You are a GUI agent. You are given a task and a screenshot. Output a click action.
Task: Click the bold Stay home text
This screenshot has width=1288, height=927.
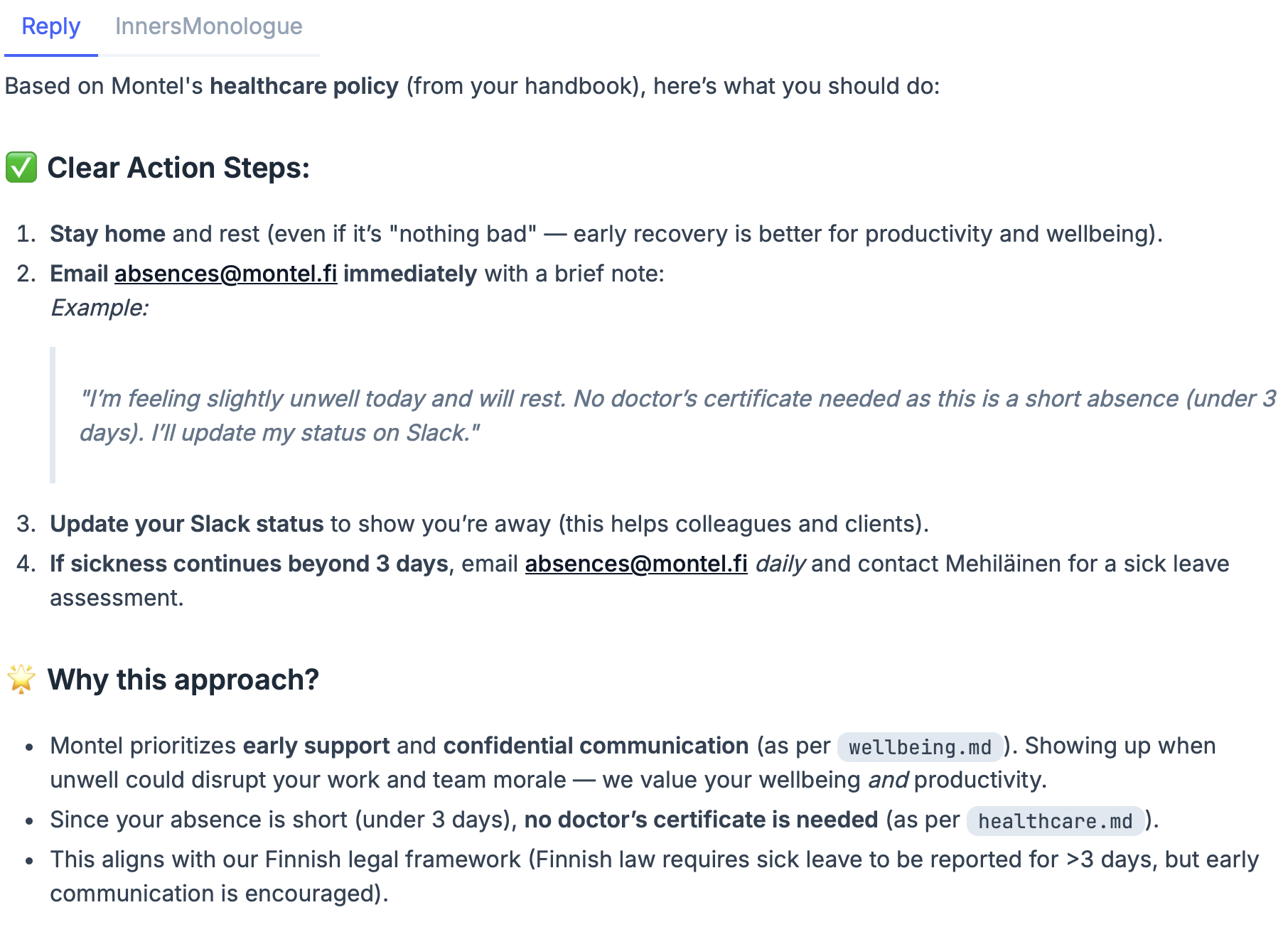point(107,234)
